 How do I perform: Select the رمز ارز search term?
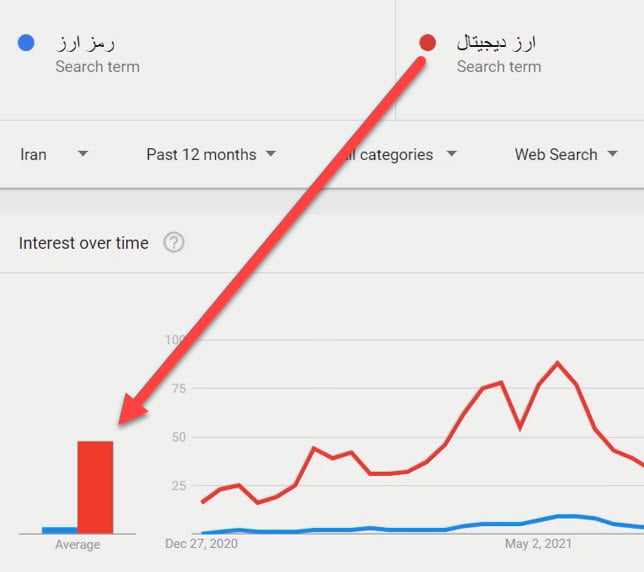click(x=87, y=43)
